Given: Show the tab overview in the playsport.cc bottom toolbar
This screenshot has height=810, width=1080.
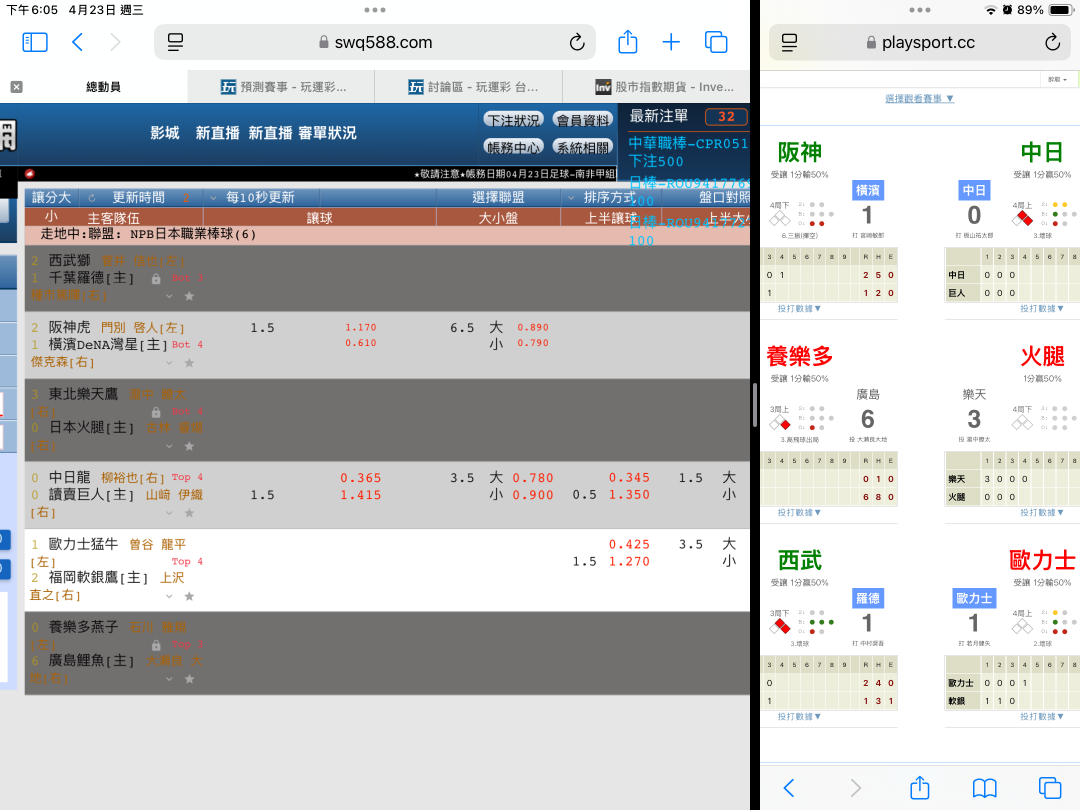Looking at the screenshot, I should point(1050,787).
